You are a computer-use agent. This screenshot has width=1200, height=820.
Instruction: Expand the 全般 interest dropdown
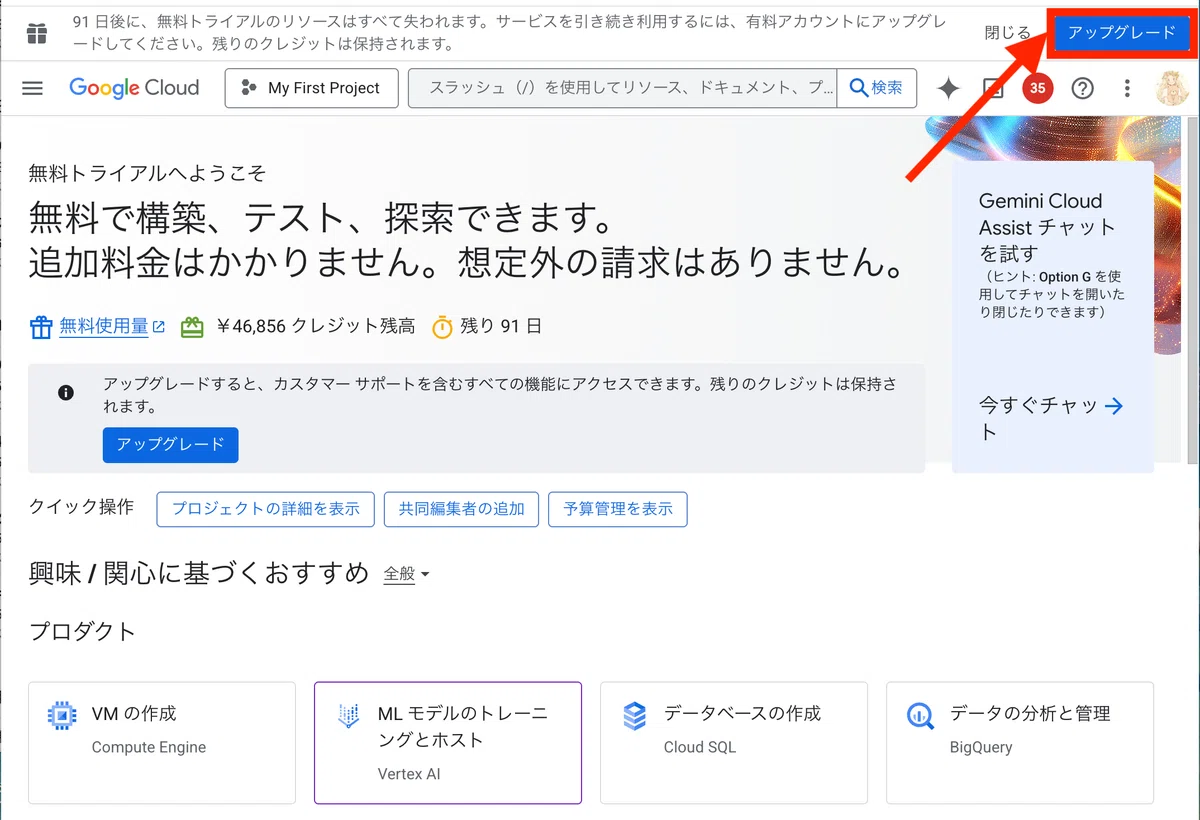point(406,574)
